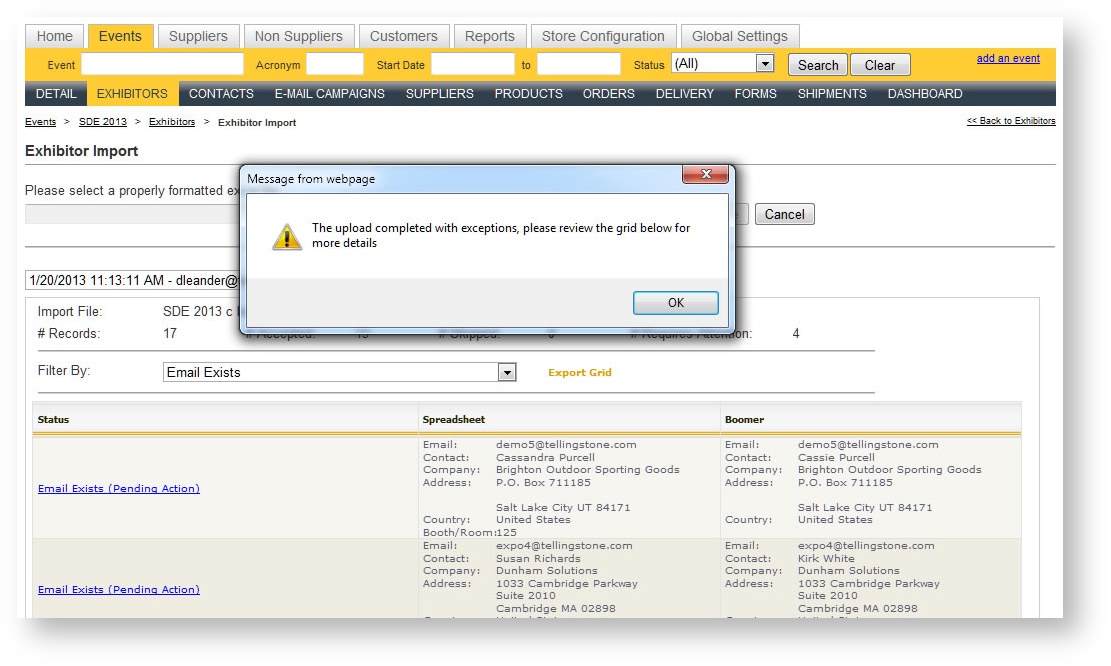The height and width of the screenshot is (666, 1111).
Task: Open the SHIPMENTS menu item
Action: tap(831, 94)
